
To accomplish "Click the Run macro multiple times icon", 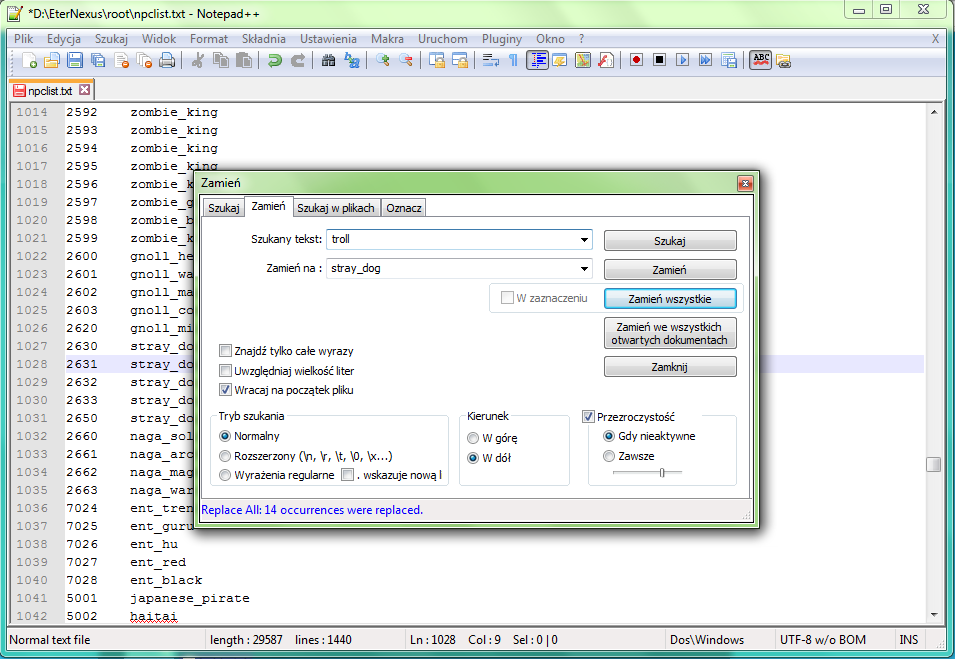I will point(705,60).
